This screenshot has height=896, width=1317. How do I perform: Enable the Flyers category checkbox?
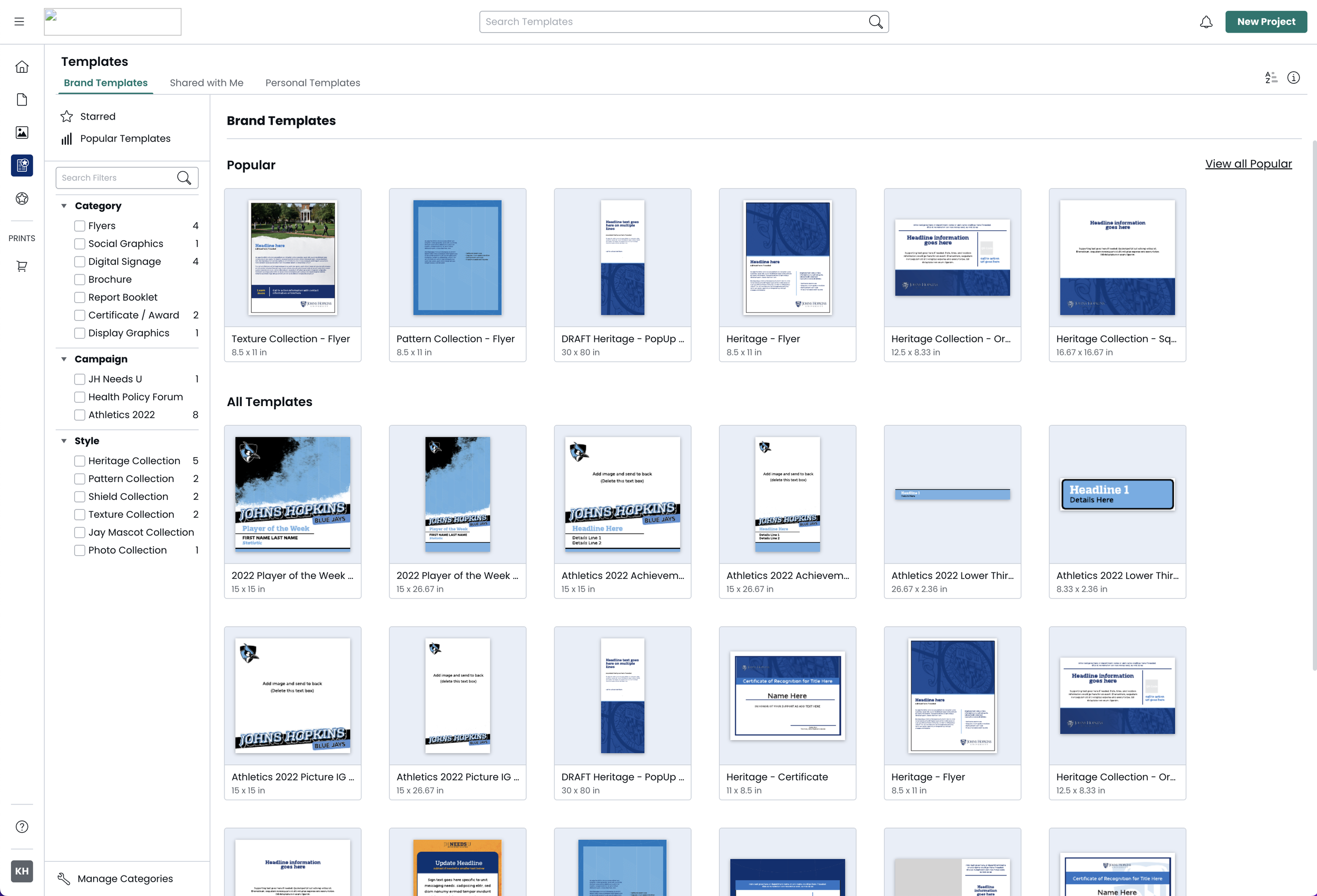pyautogui.click(x=80, y=225)
